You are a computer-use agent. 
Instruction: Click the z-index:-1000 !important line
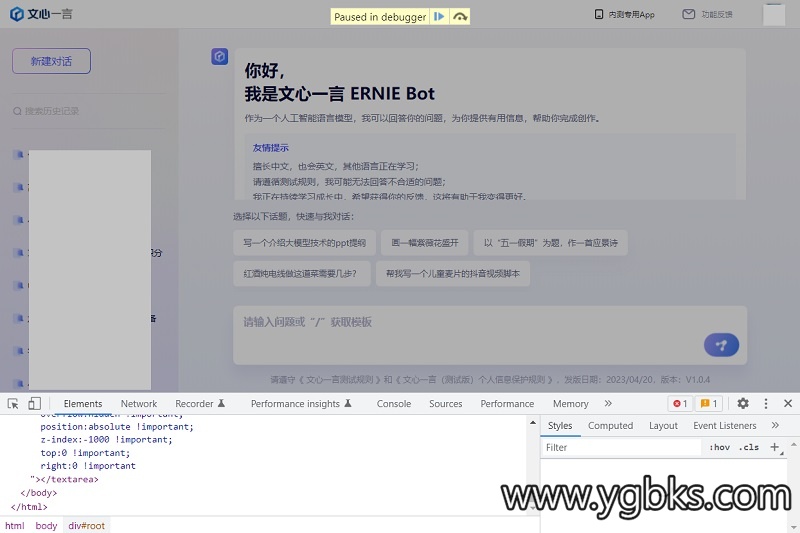(x=107, y=440)
